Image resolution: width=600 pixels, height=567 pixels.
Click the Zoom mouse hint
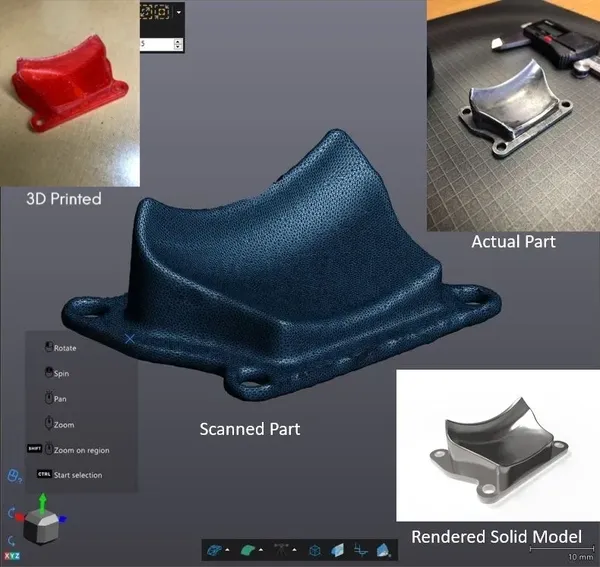coord(60,424)
